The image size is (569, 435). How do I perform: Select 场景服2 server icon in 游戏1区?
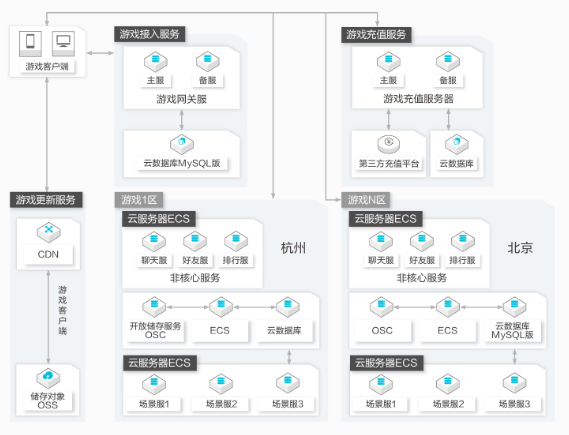221,384
